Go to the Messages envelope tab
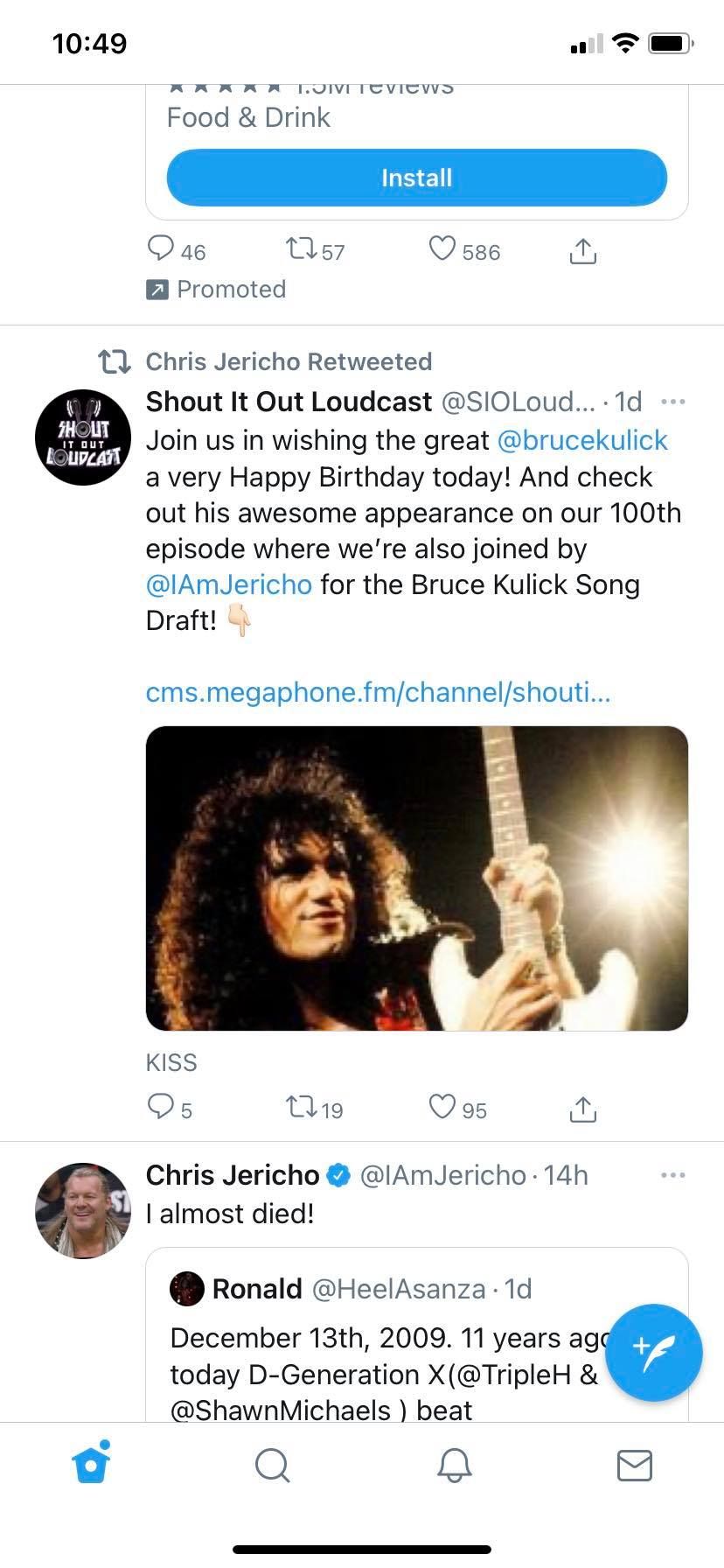Image resolution: width=724 pixels, height=1568 pixels. coord(634,1465)
